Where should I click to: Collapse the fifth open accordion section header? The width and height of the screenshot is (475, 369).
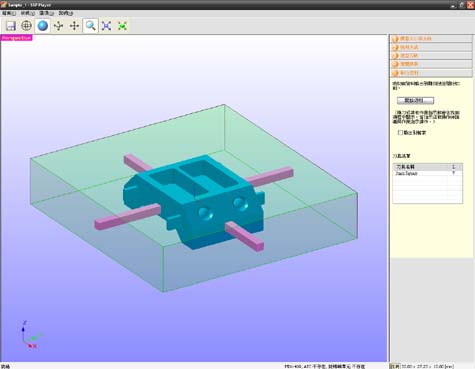tap(431, 73)
